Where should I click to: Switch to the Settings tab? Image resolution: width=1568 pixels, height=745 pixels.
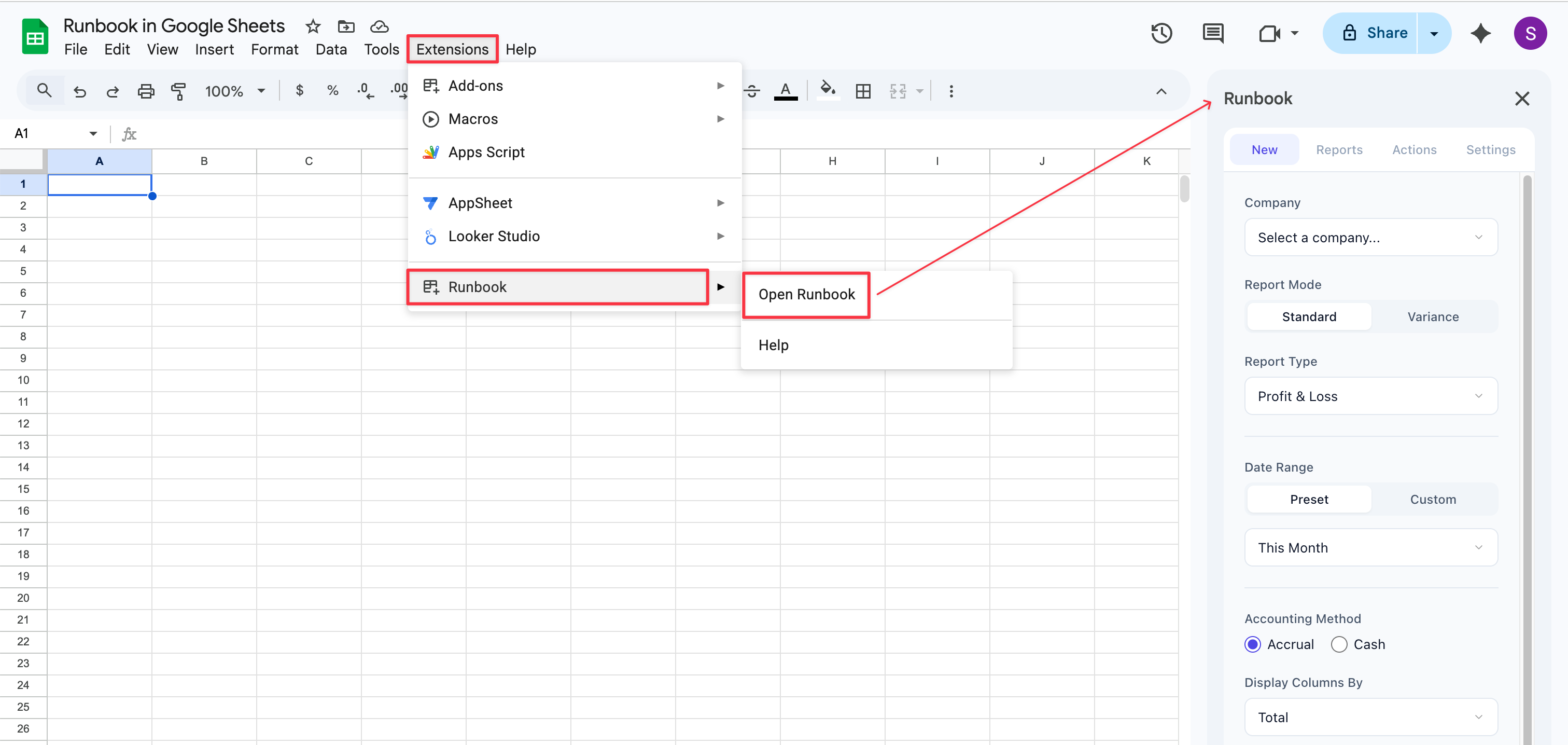pos(1490,149)
